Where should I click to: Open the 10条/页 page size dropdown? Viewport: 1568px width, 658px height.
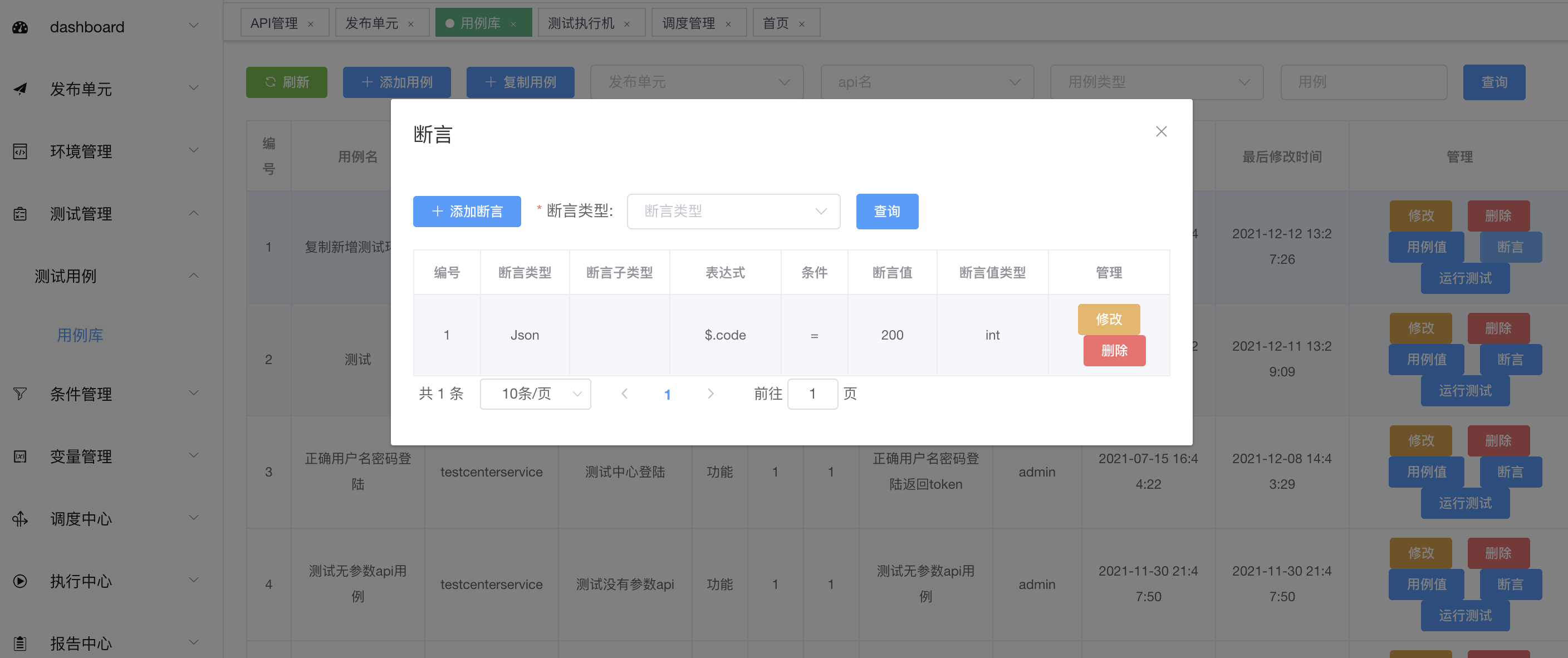tap(535, 394)
